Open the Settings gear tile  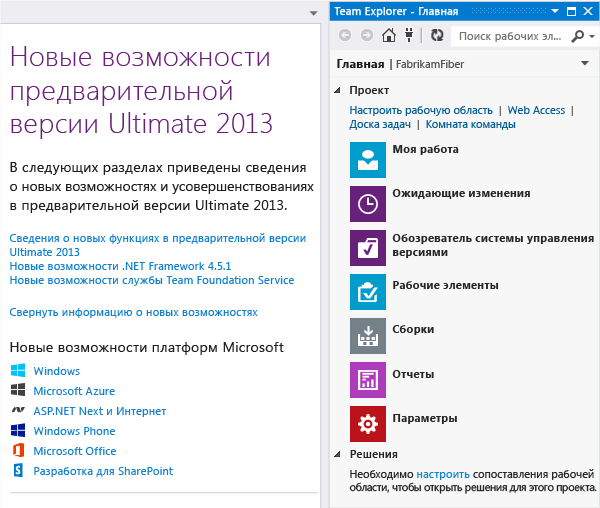(368, 424)
